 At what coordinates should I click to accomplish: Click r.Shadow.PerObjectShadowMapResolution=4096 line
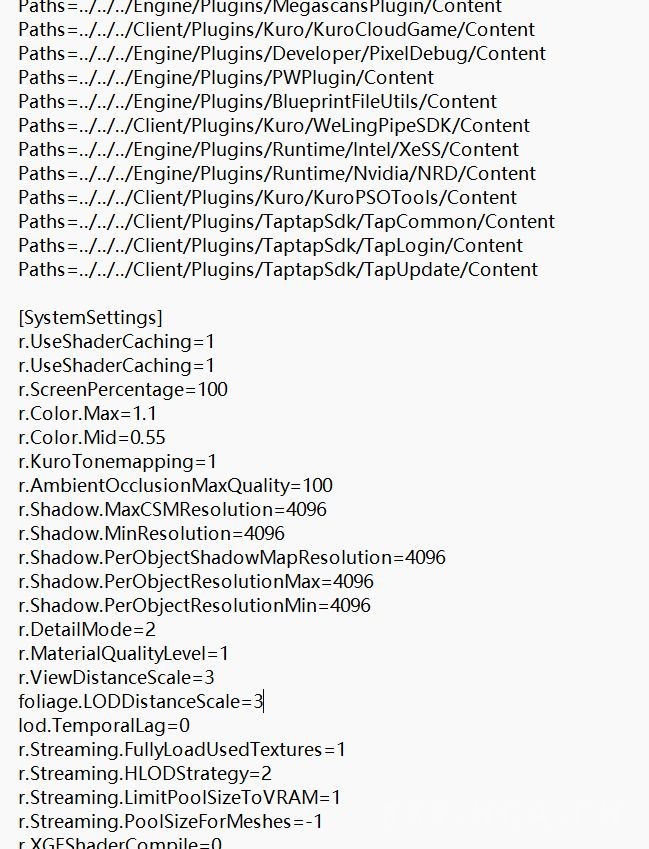[x=232, y=558]
